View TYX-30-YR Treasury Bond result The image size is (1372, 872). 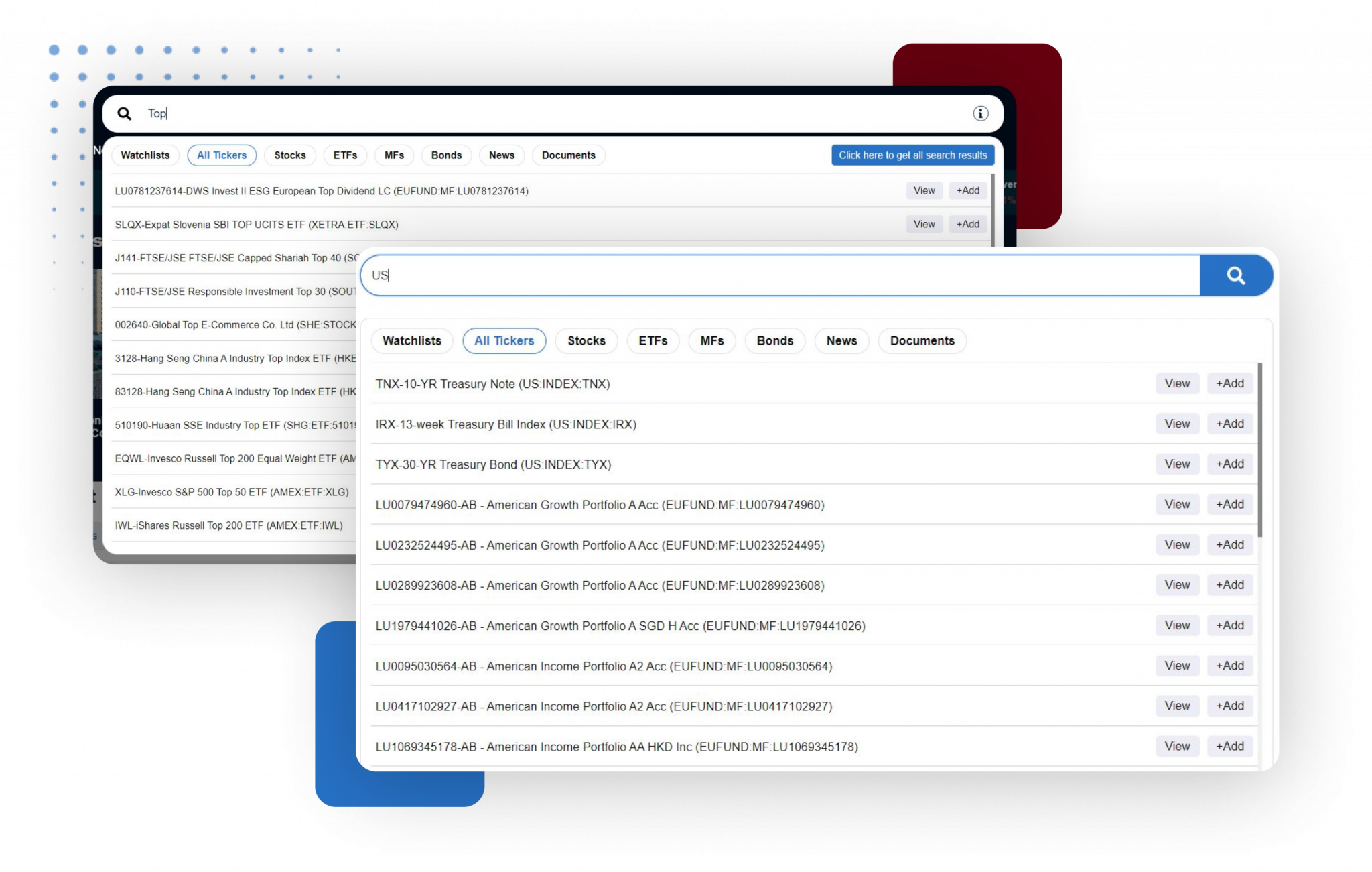pyautogui.click(x=1177, y=464)
